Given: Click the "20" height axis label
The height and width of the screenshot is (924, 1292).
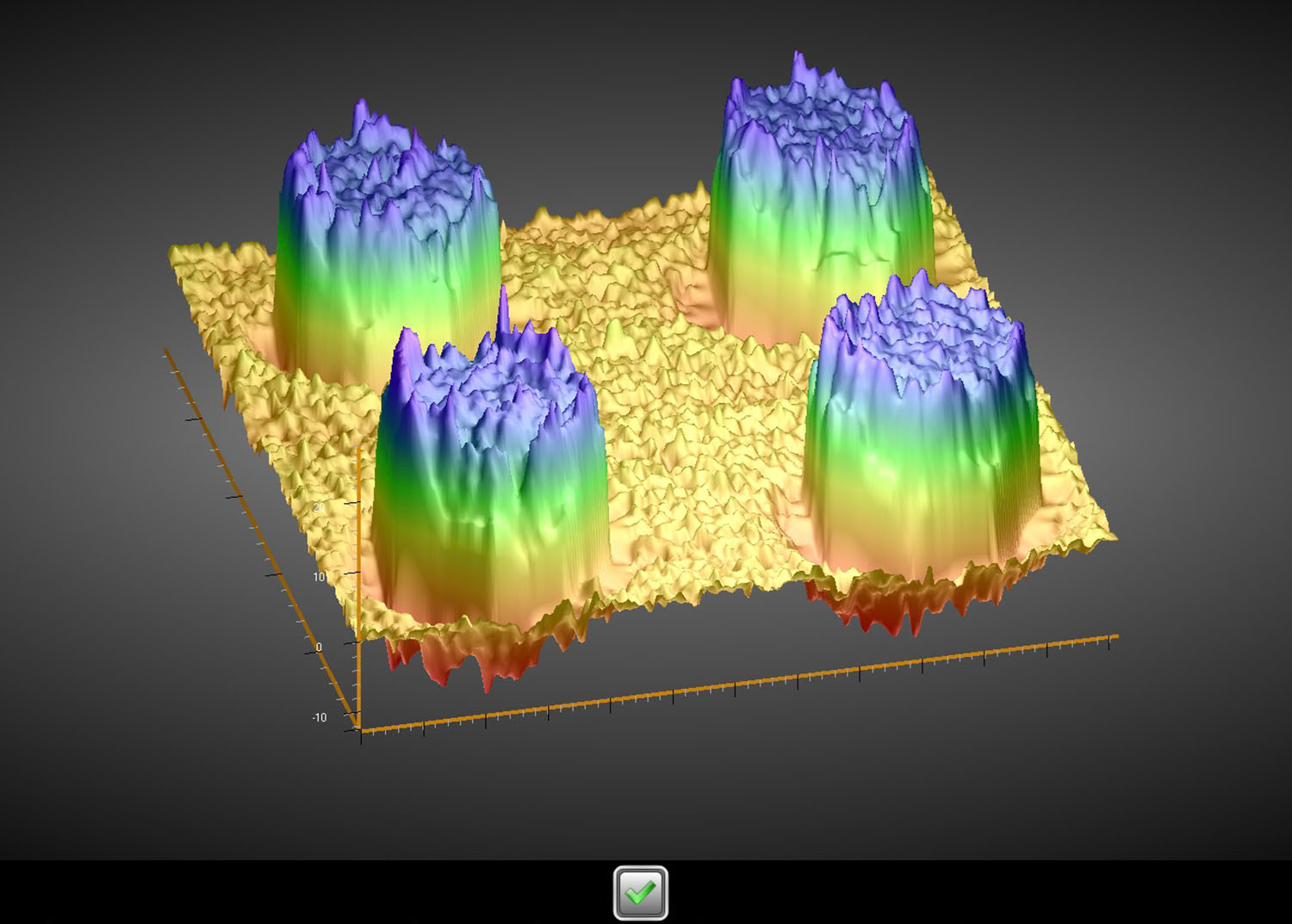Looking at the screenshot, I should click(319, 507).
